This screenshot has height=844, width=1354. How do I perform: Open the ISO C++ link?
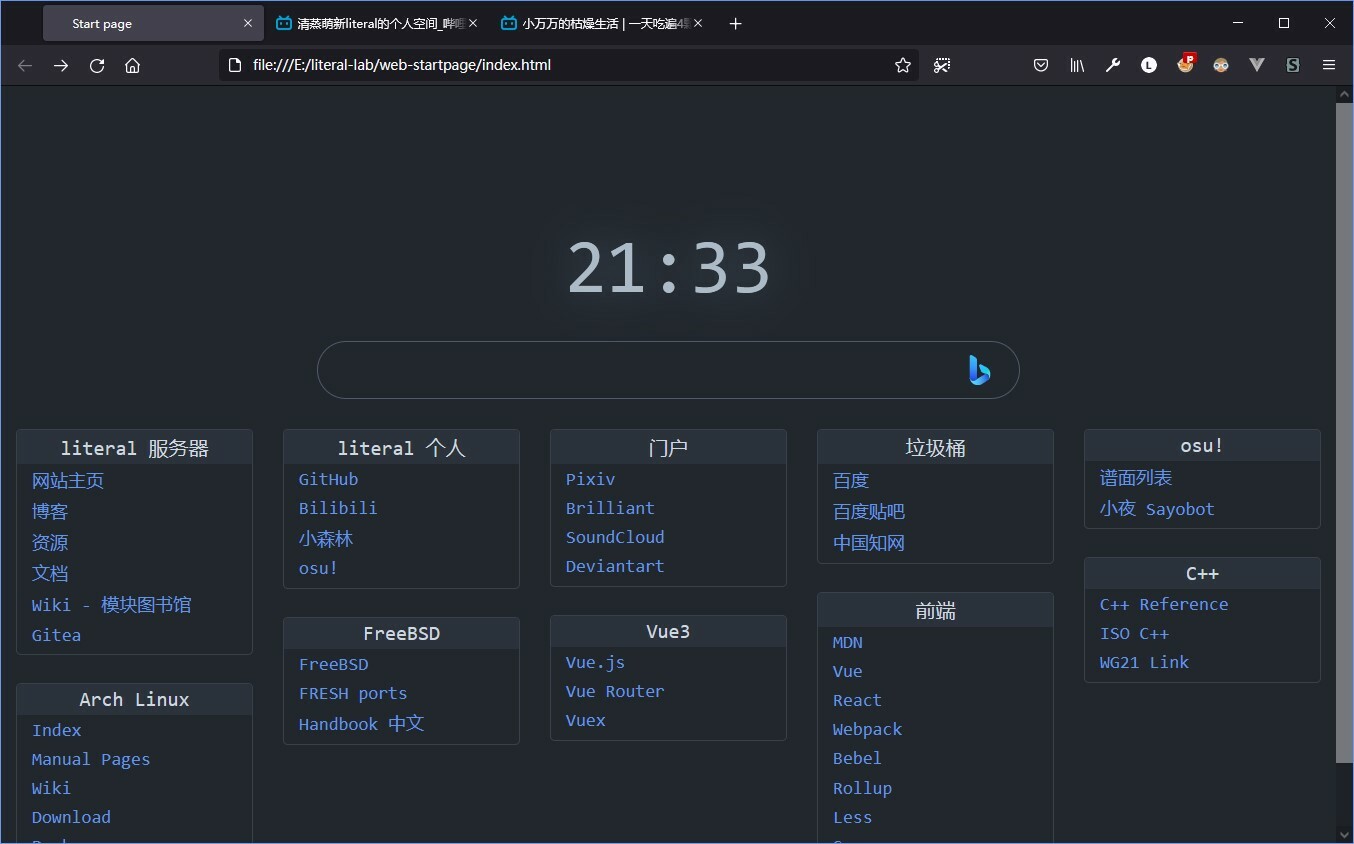click(x=1134, y=633)
